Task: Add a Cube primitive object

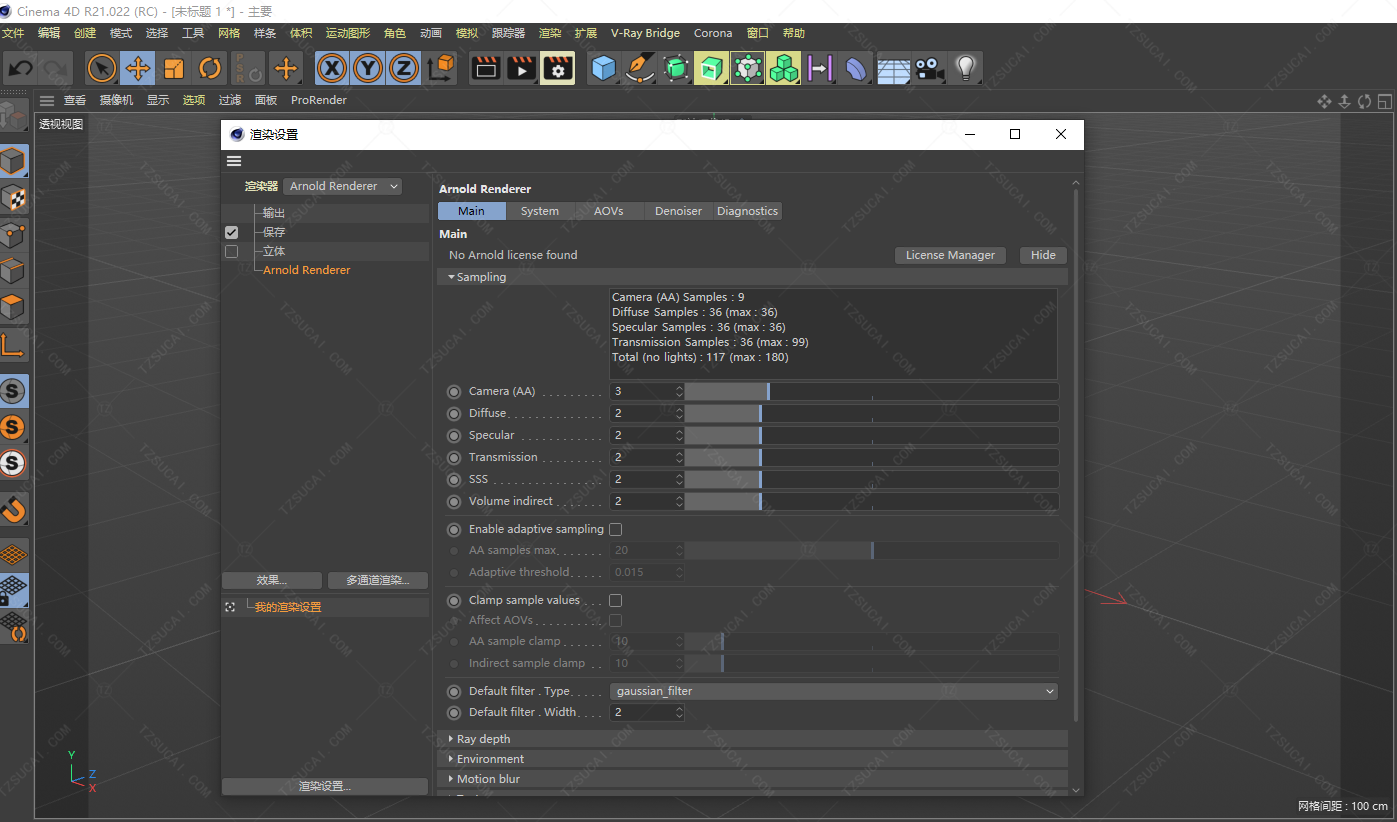Action: click(x=604, y=69)
